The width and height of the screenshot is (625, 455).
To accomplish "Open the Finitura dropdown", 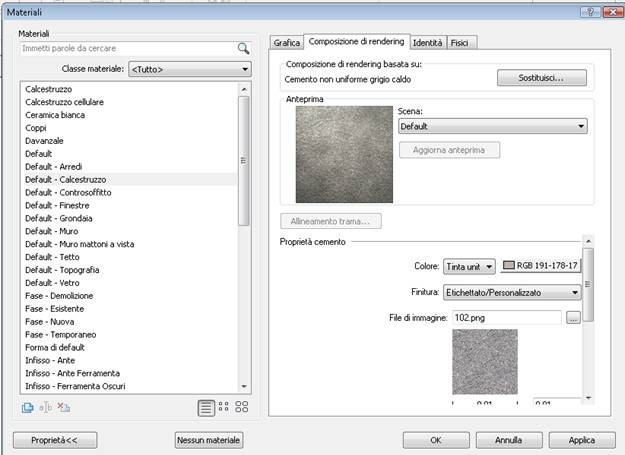I will tap(511, 292).
